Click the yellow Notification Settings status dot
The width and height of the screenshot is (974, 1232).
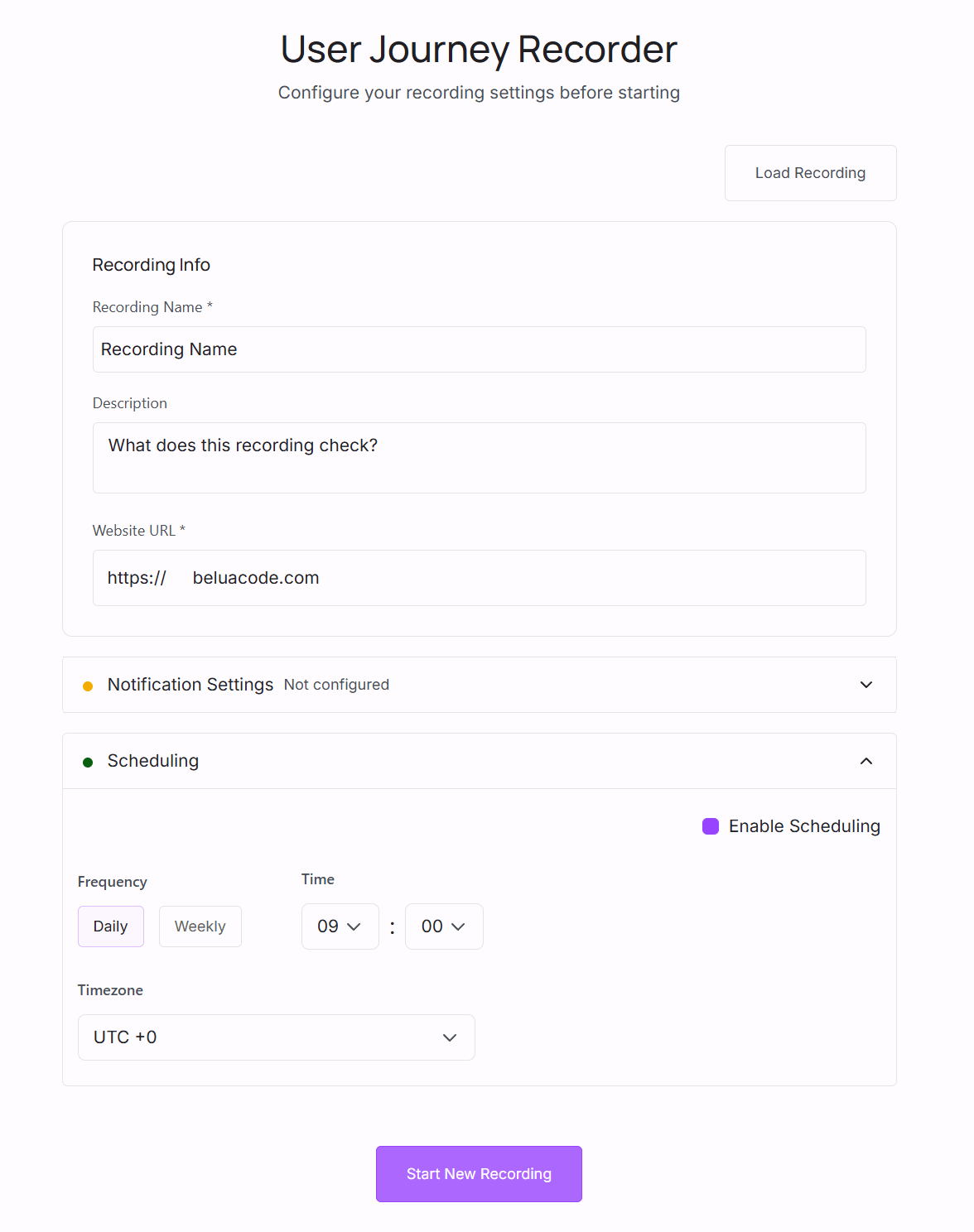coord(88,686)
